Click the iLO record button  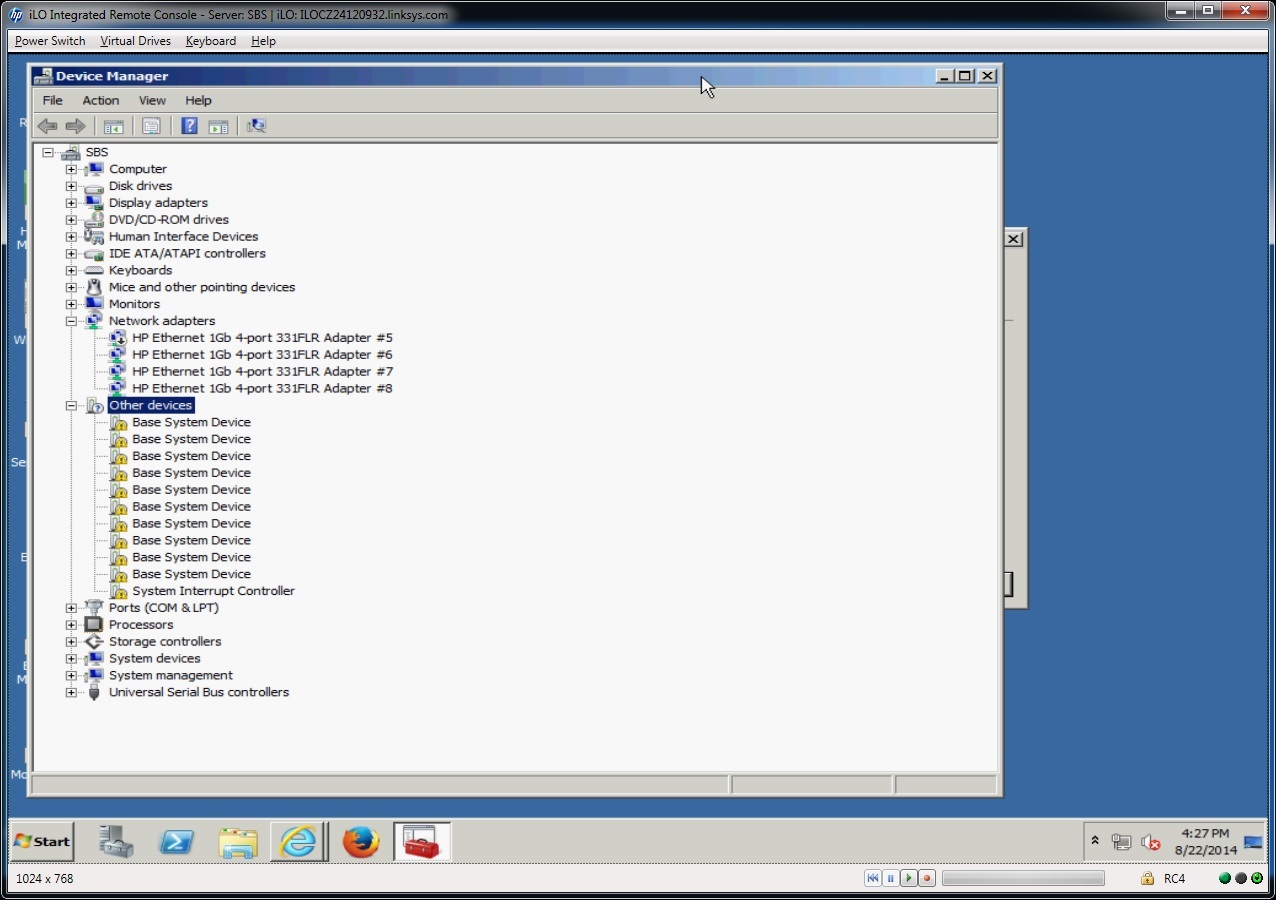[926, 879]
